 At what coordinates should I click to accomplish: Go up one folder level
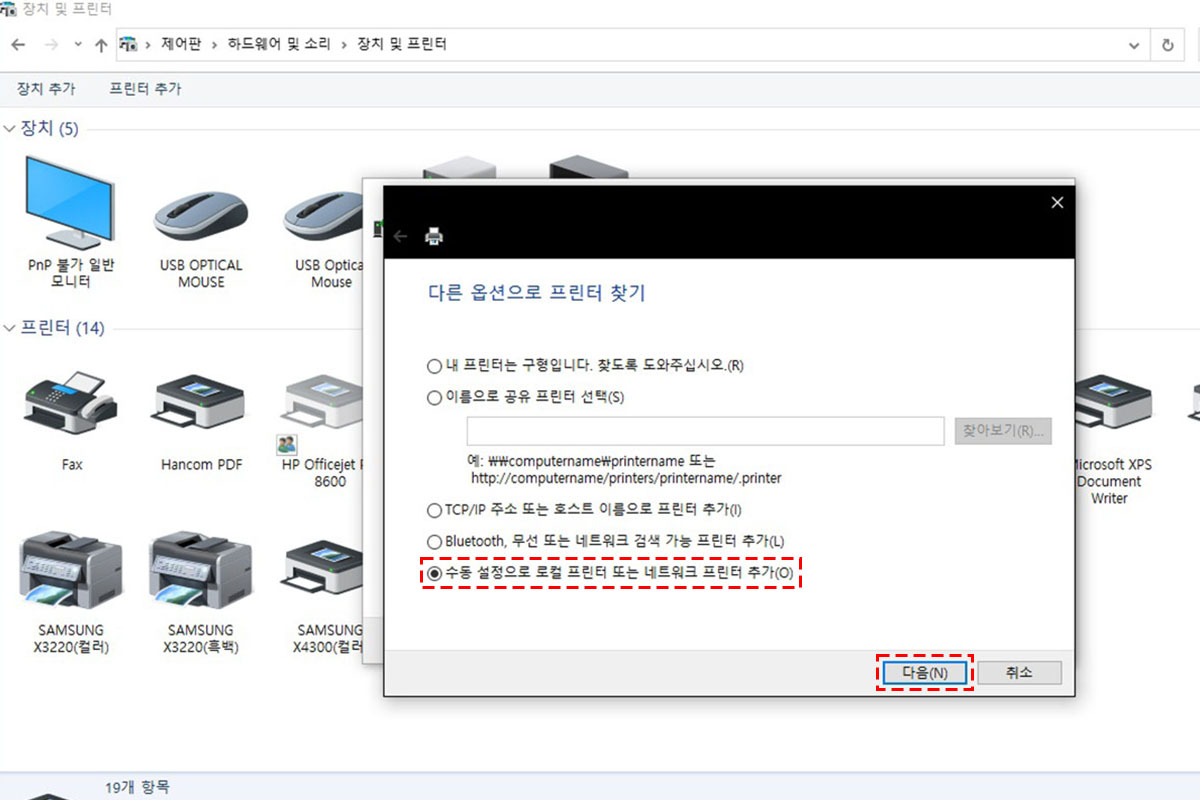coord(101,45)
